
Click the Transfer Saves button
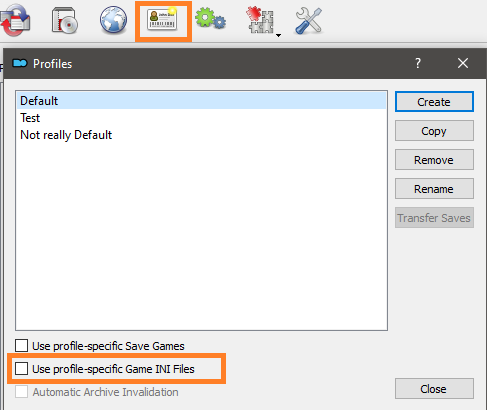pos(434,218)
